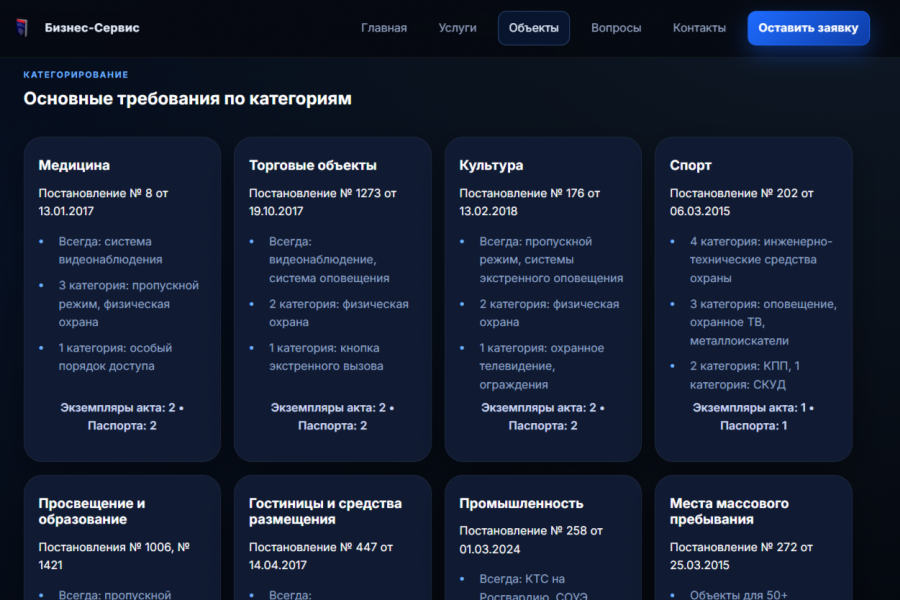Viewport: 900px width, 600px height.
Task: Select the Культура card title
Action: point(491,165)
